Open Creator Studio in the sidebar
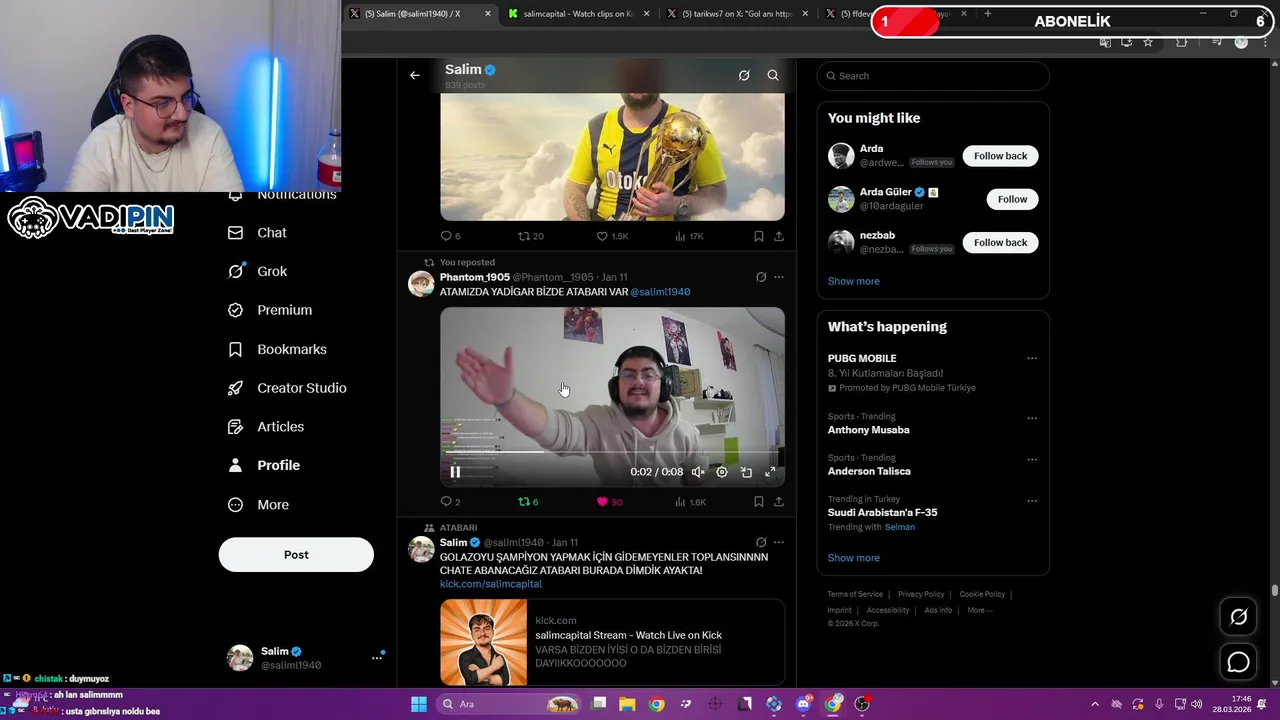 coord(287,388)
